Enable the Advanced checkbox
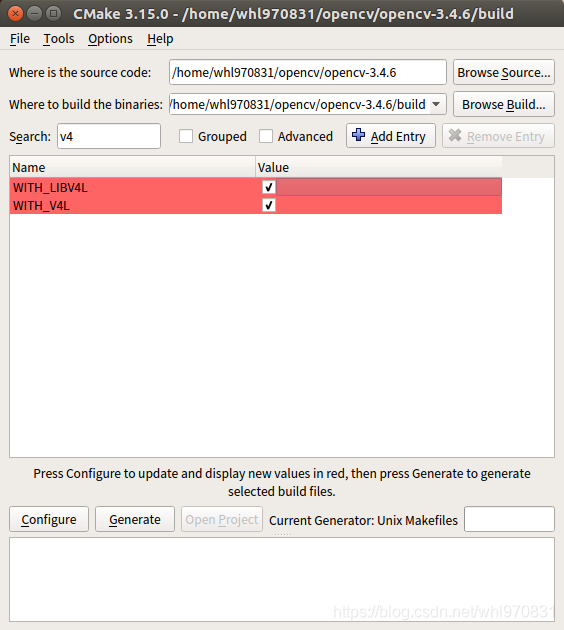 coord(266,137)
